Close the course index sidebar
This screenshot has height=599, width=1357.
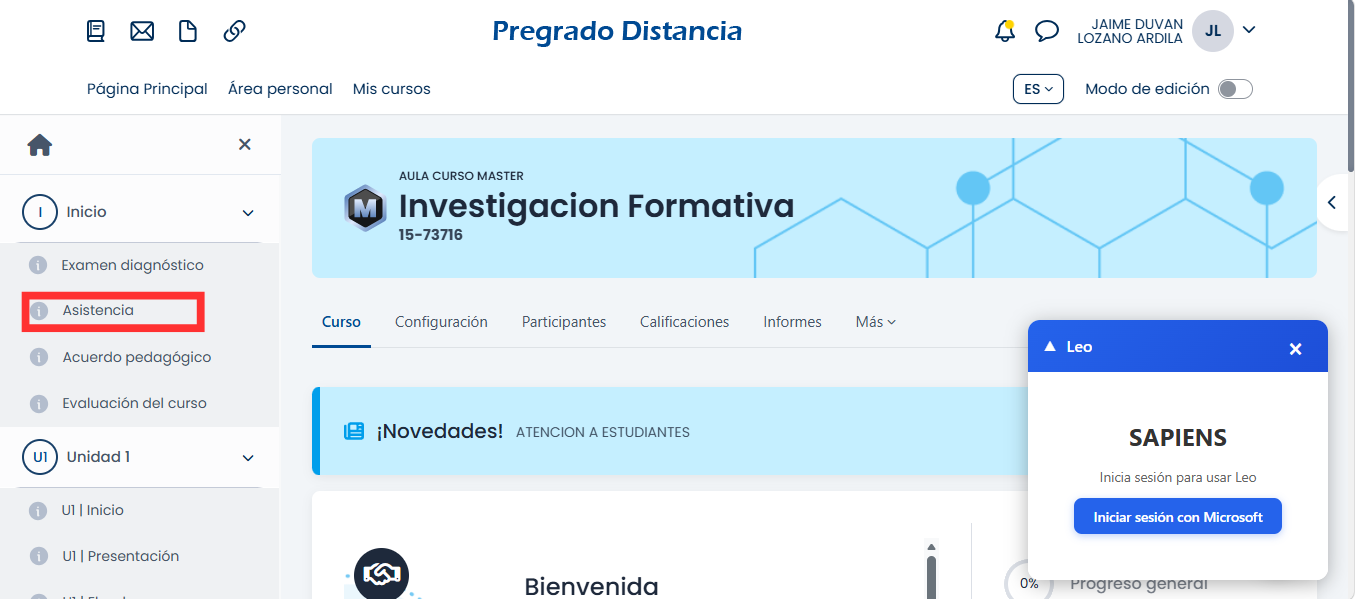(245, 145)
